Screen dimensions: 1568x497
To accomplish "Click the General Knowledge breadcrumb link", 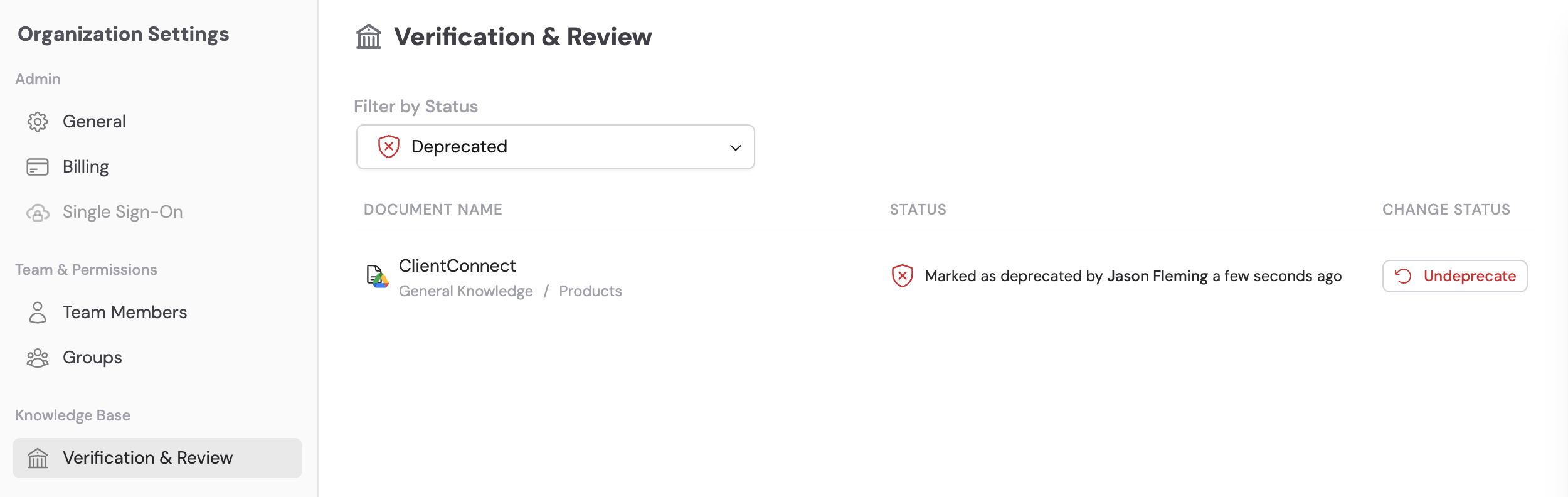I will [x=466, y=291].
